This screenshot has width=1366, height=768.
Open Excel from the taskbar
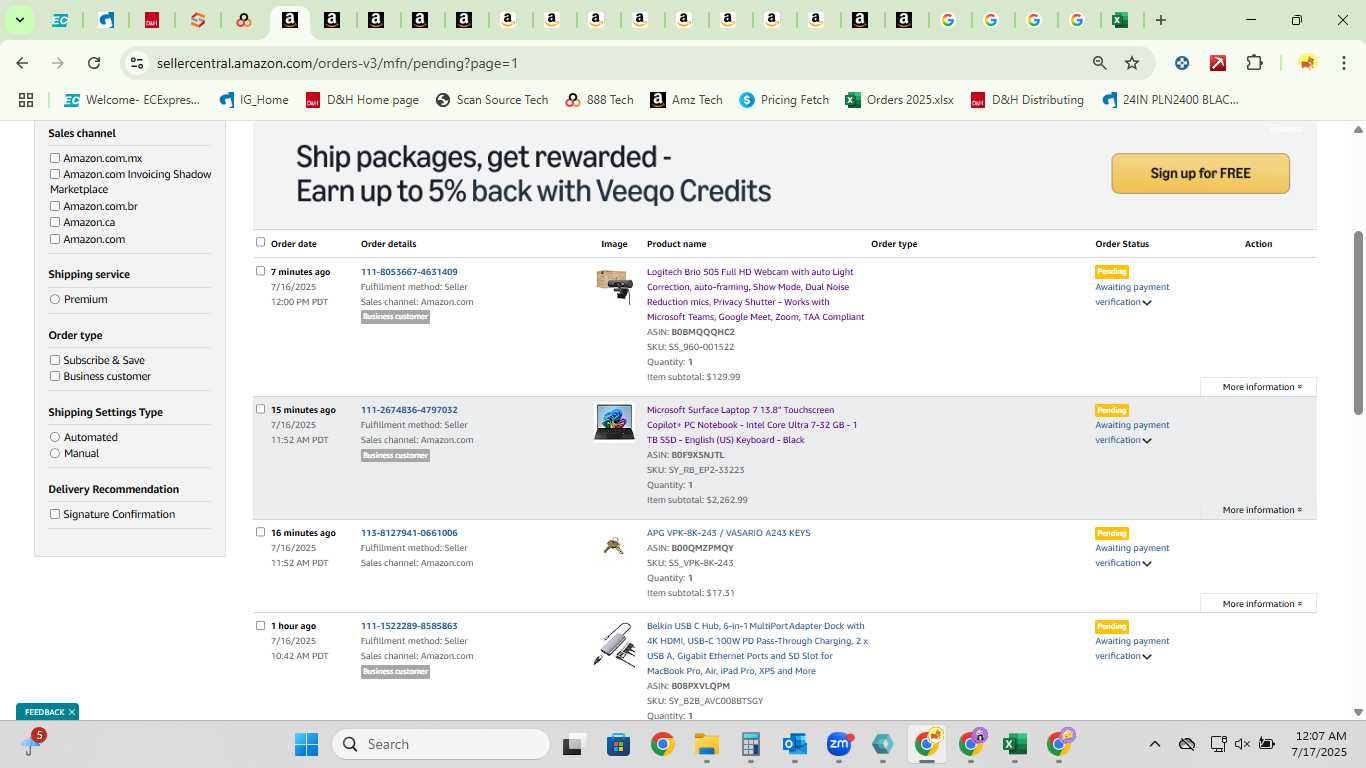click(x=1015, y=744)
